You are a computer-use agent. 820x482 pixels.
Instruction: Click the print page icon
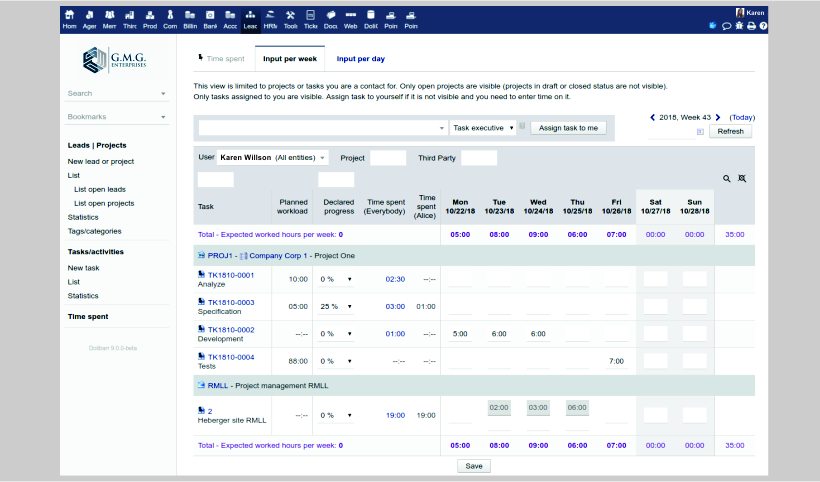751,25
